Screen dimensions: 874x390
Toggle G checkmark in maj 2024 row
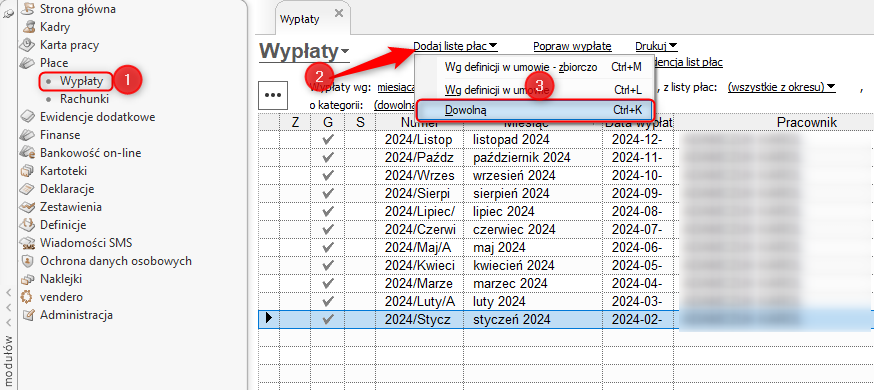coord(328,247)
